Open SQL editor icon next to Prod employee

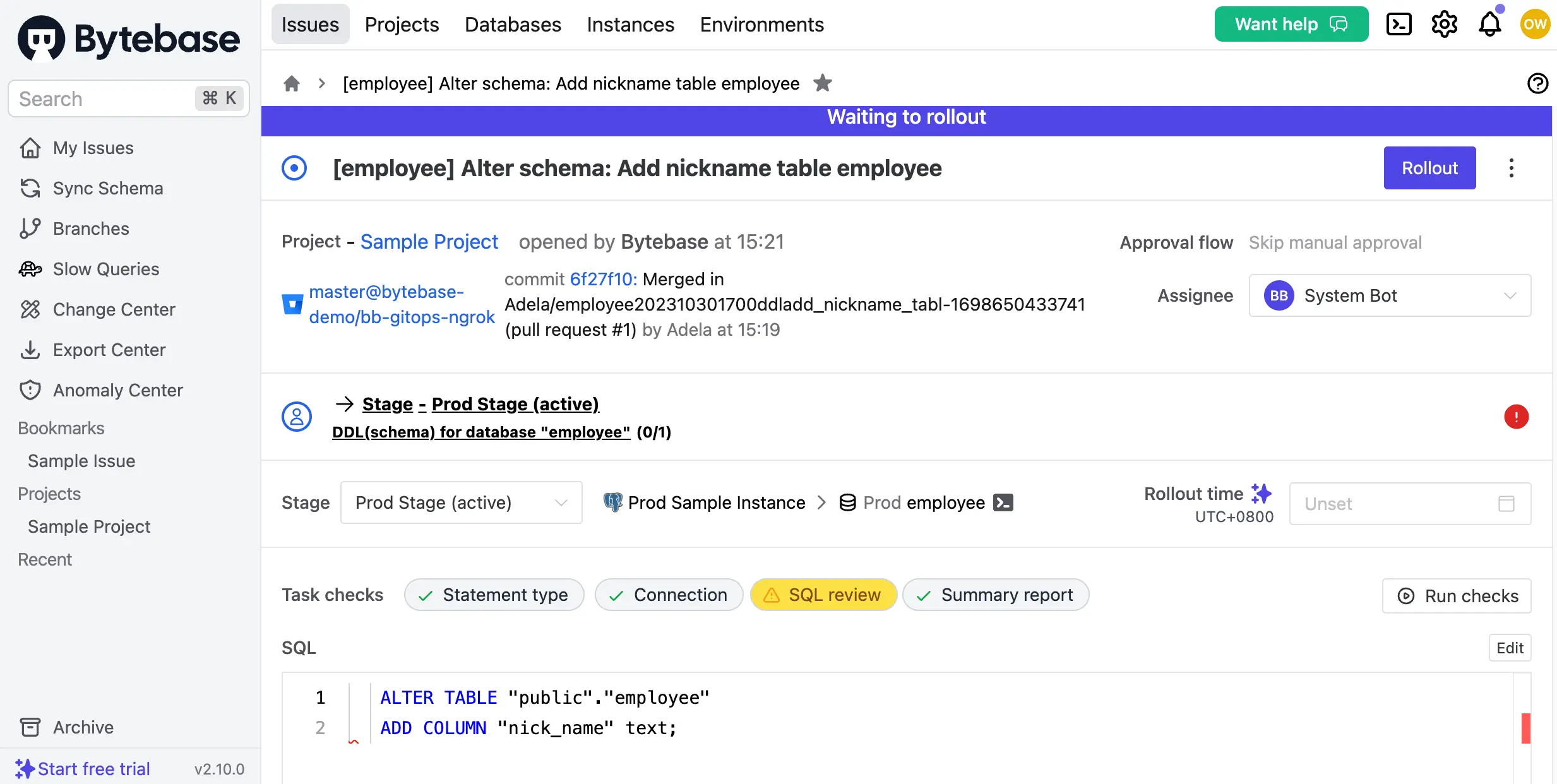click(1003, 502)
